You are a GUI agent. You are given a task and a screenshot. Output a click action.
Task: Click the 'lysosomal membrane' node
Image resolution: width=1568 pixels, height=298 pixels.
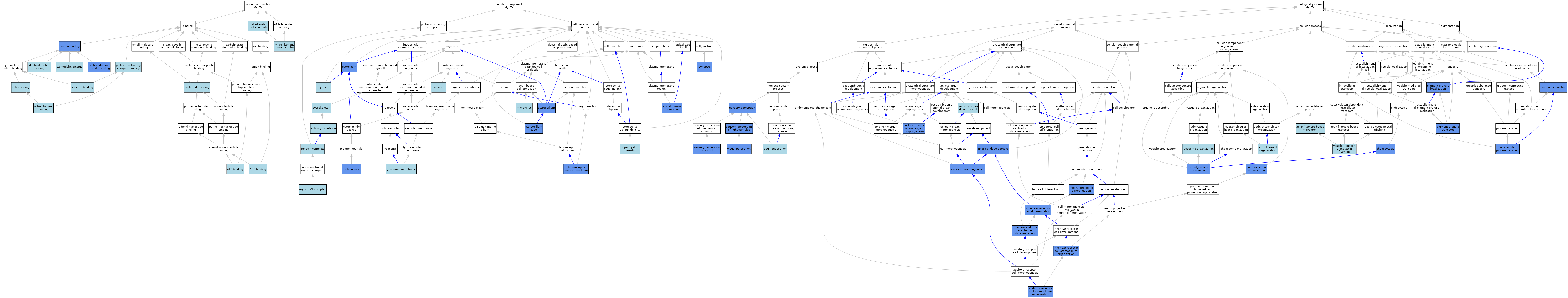coord(401,169)
